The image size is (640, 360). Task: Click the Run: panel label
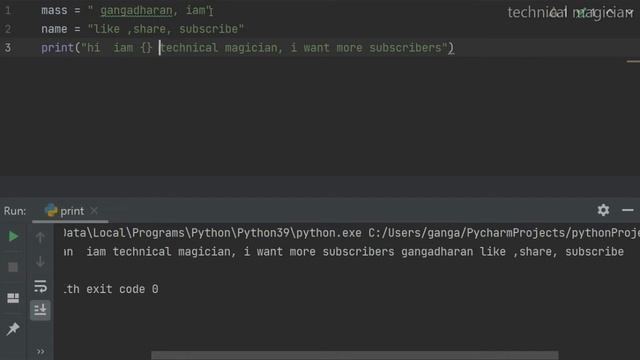(x=15, y=211)
